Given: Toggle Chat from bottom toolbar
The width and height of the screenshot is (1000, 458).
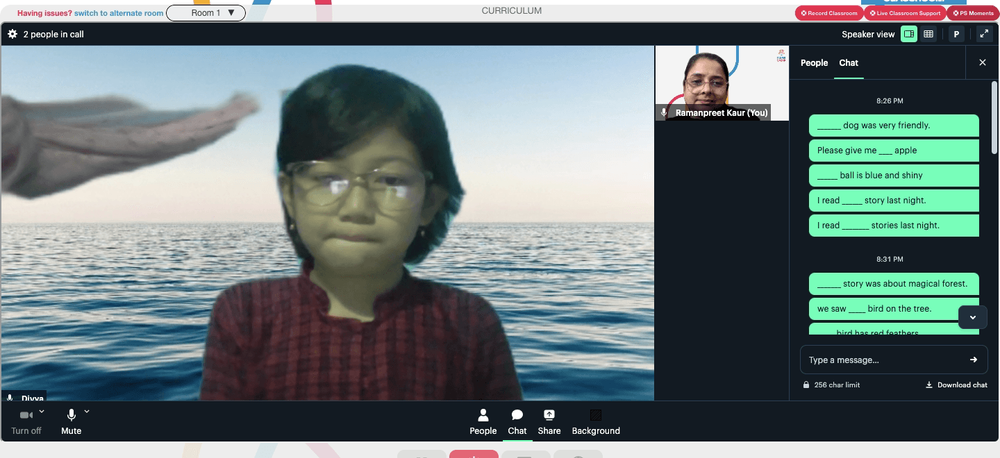Looking at the screenshot, I should click(x=517, y=422).
